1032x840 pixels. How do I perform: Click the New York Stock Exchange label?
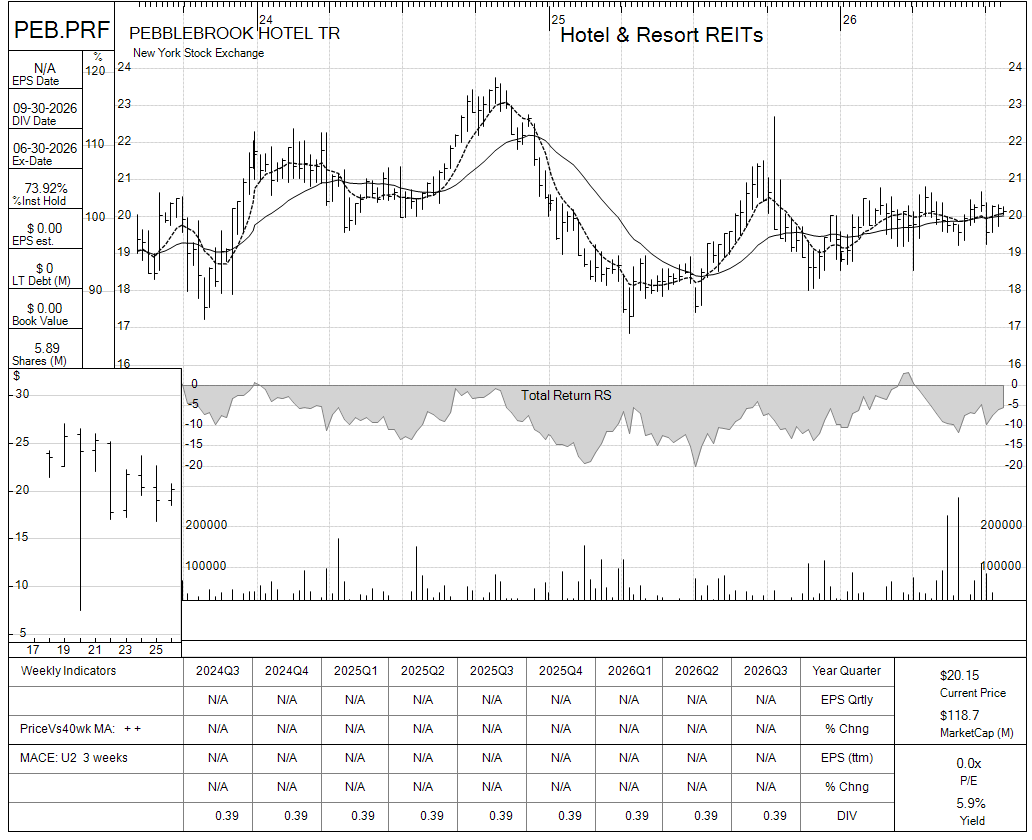tap(198, 53)
